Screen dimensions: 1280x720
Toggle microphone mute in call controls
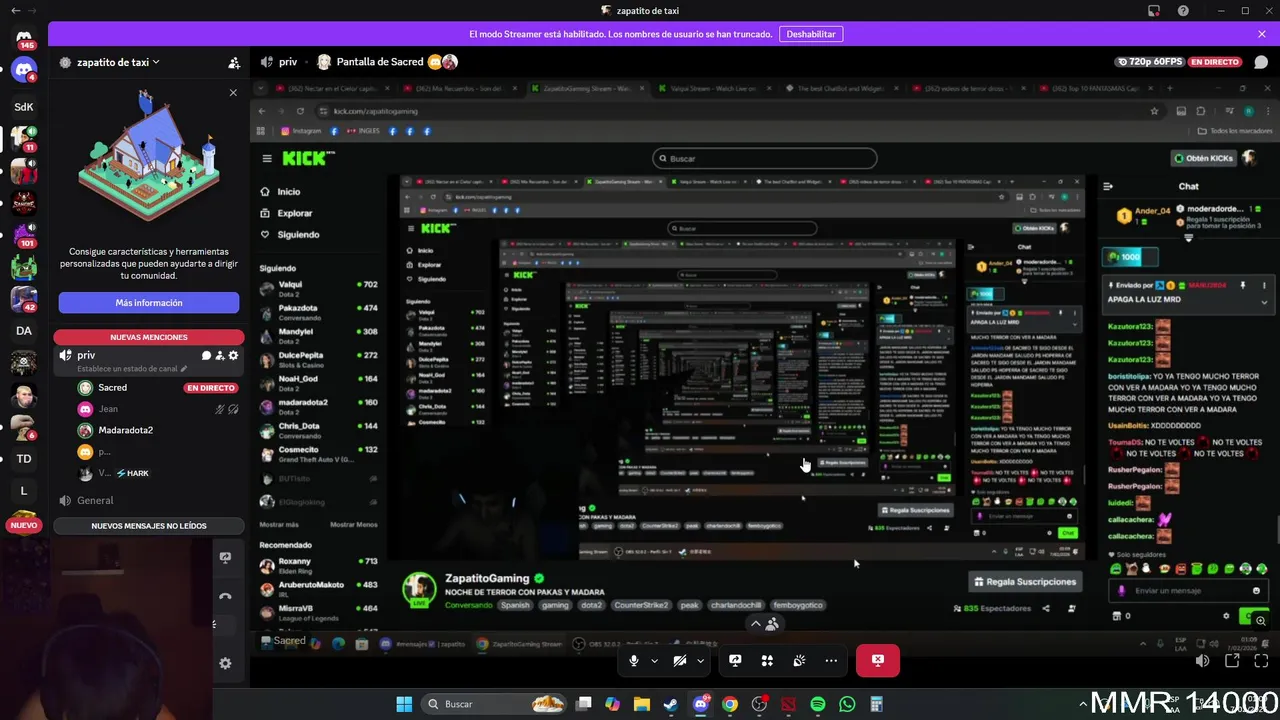coord(633,660)
